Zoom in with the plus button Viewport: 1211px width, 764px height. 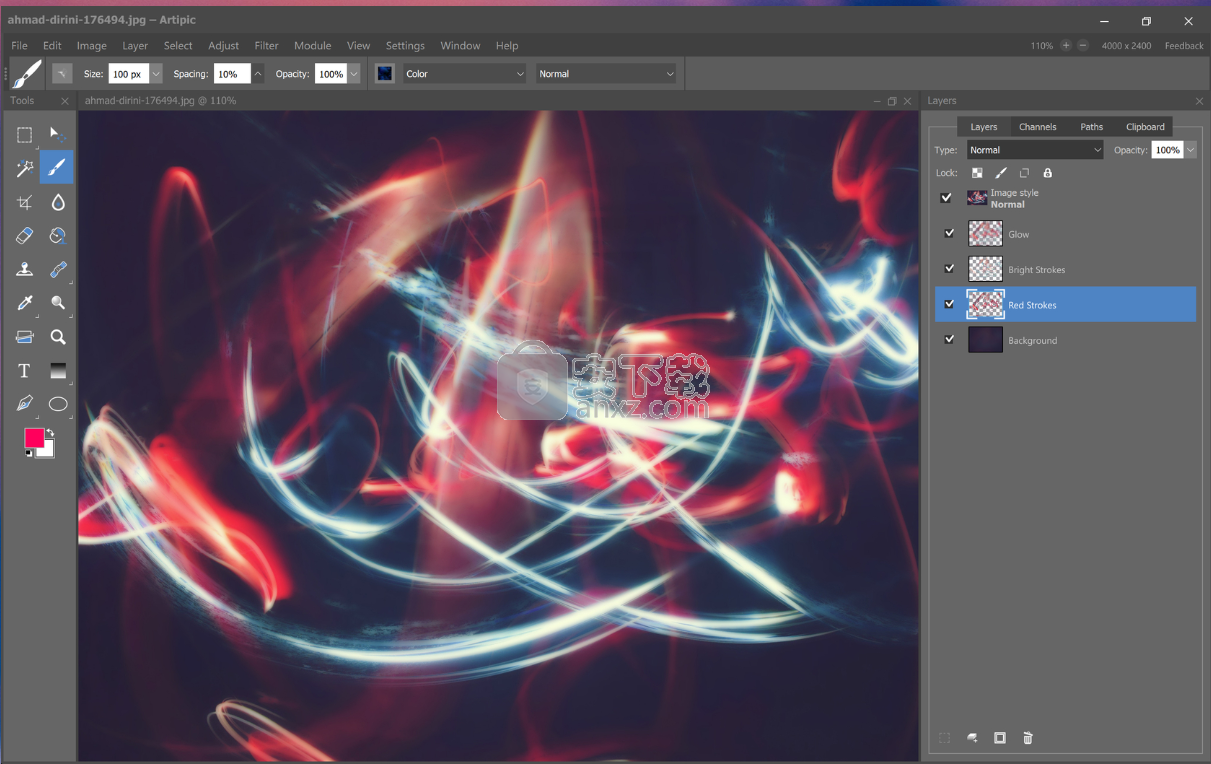click(1066, 45)
